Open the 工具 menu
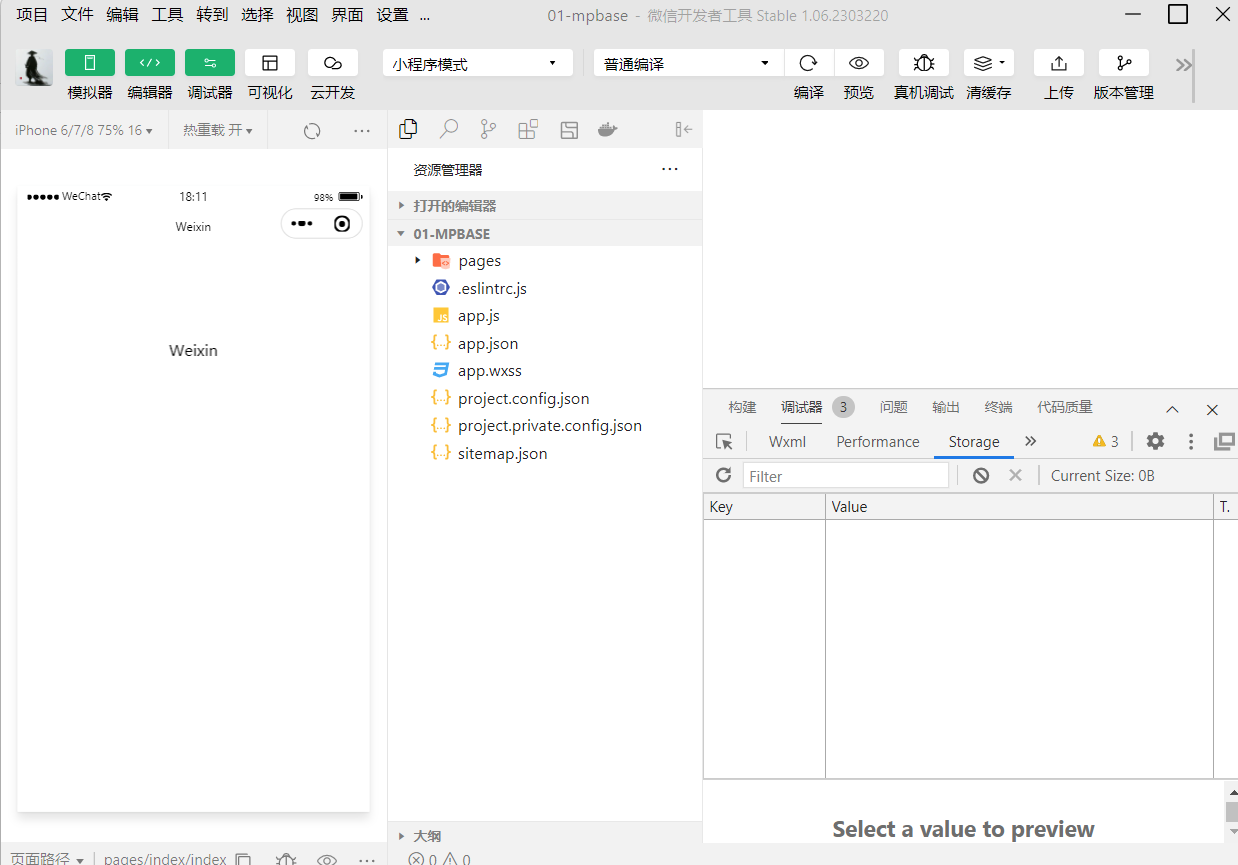1238x865 pixels. click(167, 15)
